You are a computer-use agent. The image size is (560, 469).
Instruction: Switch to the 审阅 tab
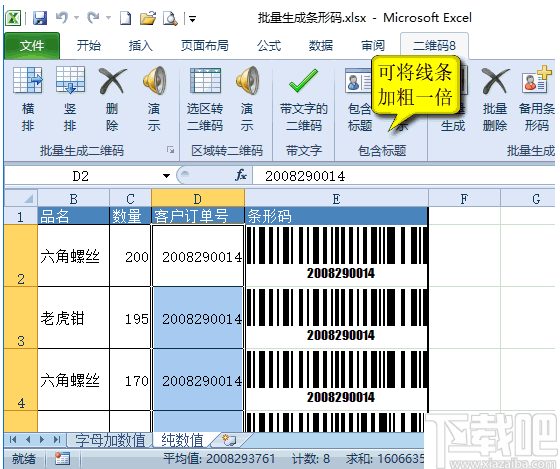[373, 46]
